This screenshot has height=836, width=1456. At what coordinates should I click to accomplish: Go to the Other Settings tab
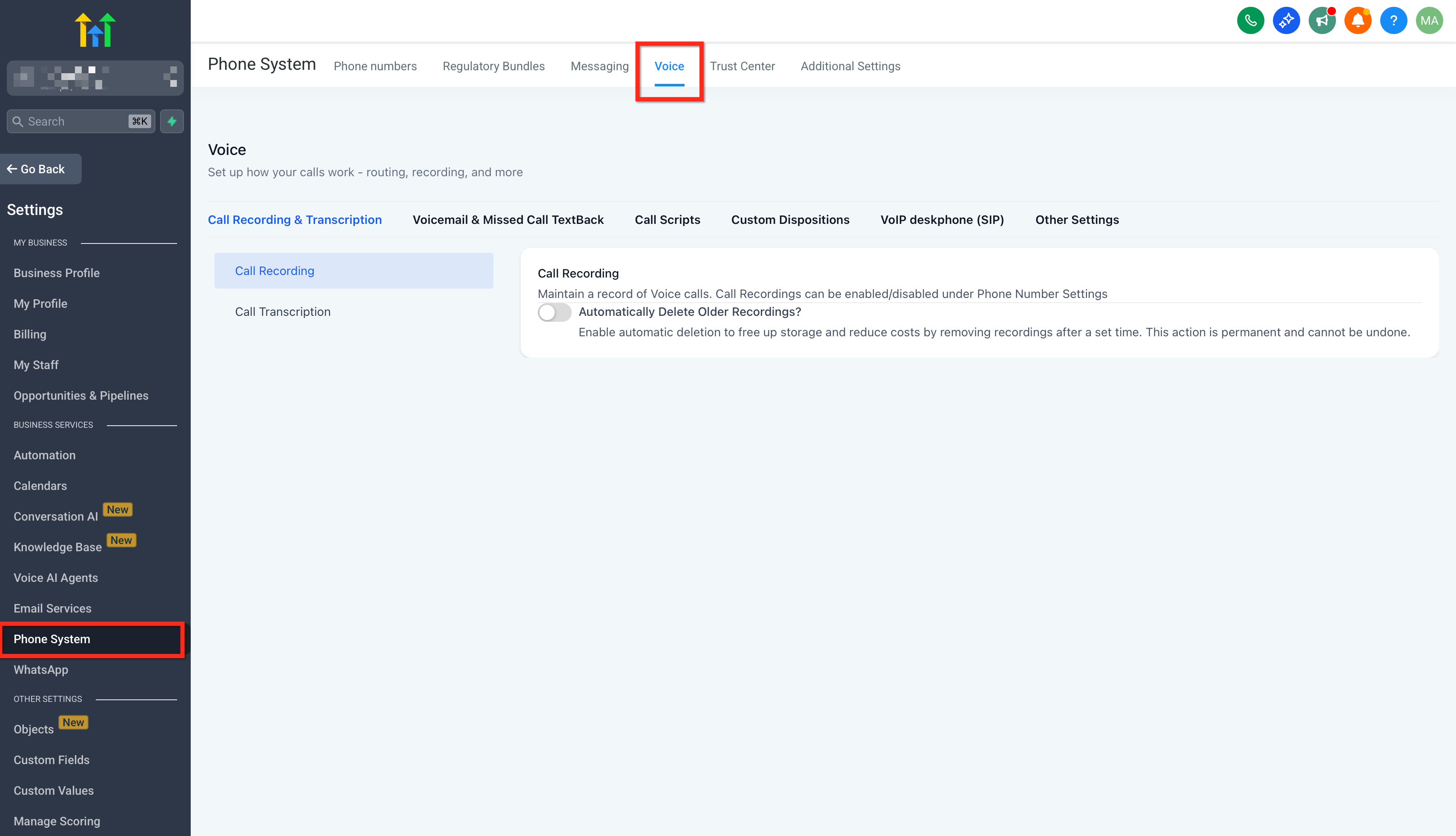click(1077, 220)
